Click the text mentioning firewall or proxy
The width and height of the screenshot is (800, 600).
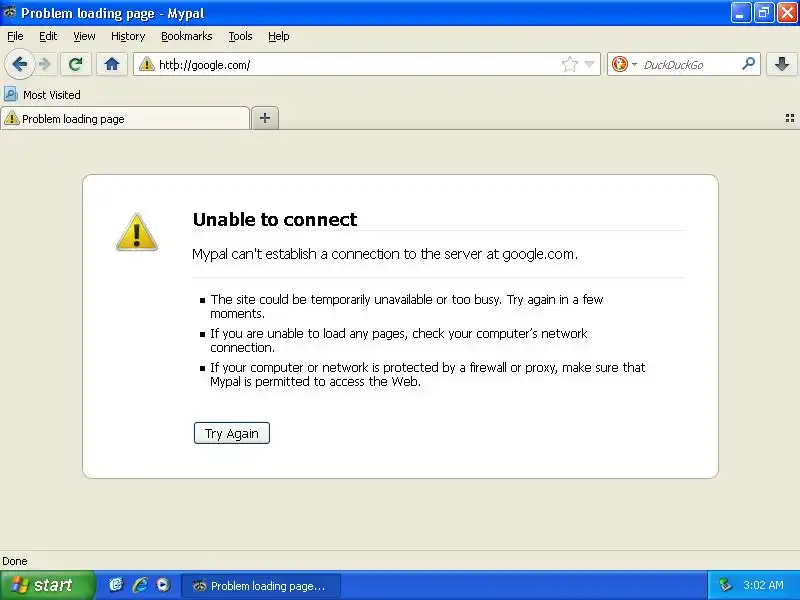click(x=428, y=374)
